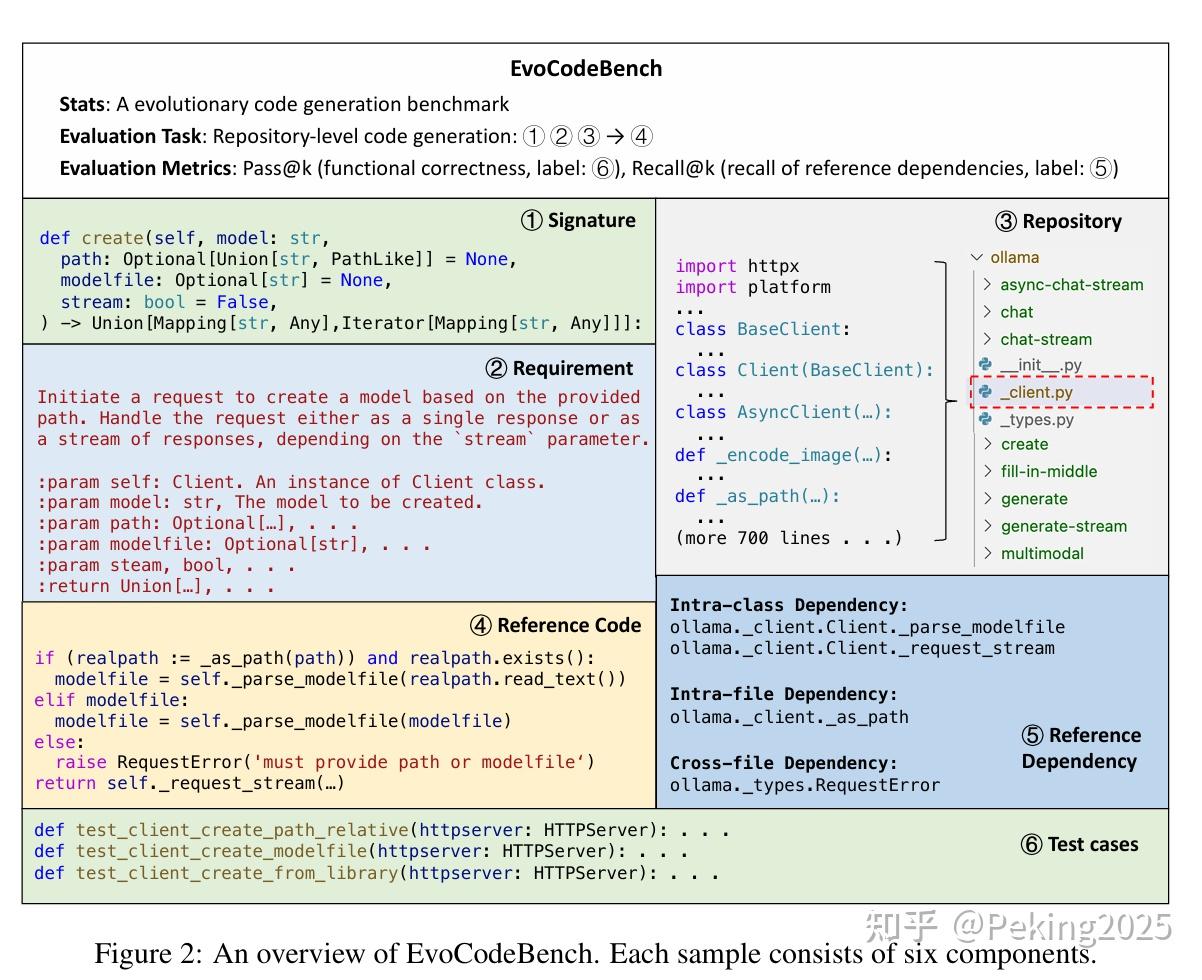Click the 'Intra-file Dependency:' label

click(784, 694)
